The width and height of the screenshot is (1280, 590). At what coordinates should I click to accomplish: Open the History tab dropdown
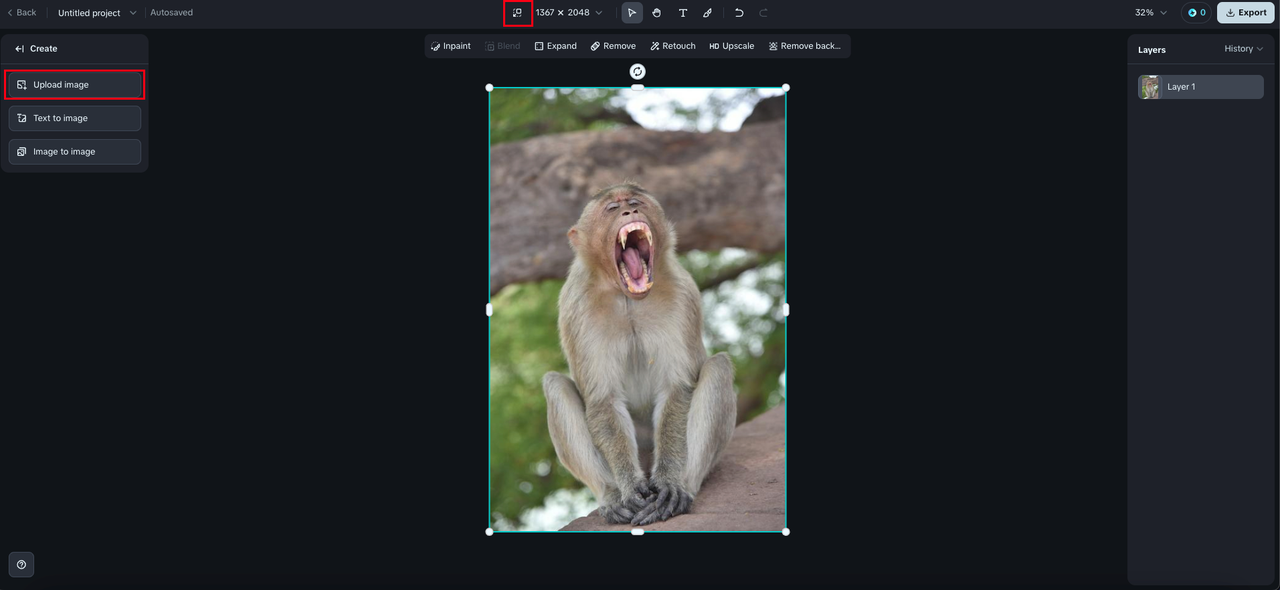(x=1243, y=49)
